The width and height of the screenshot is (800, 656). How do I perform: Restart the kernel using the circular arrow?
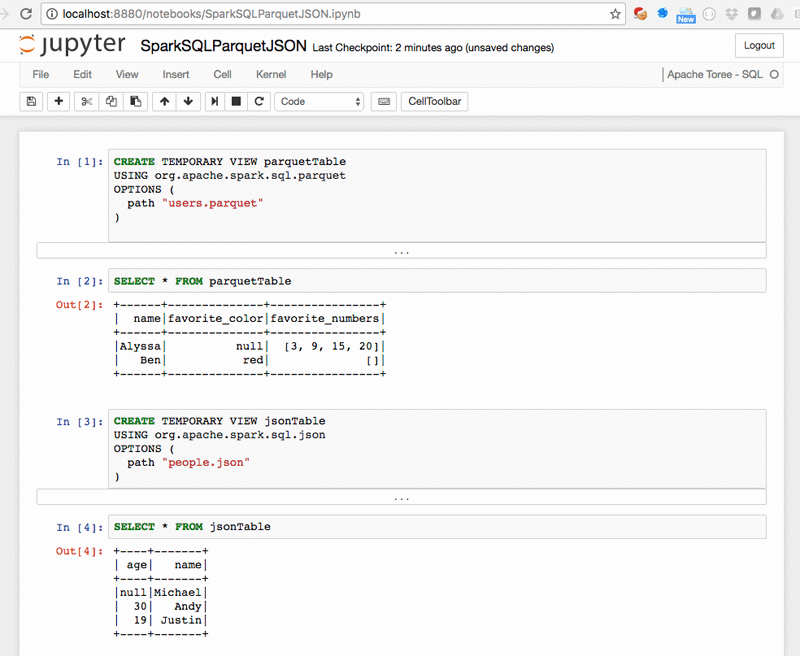[x=260, y=101]
